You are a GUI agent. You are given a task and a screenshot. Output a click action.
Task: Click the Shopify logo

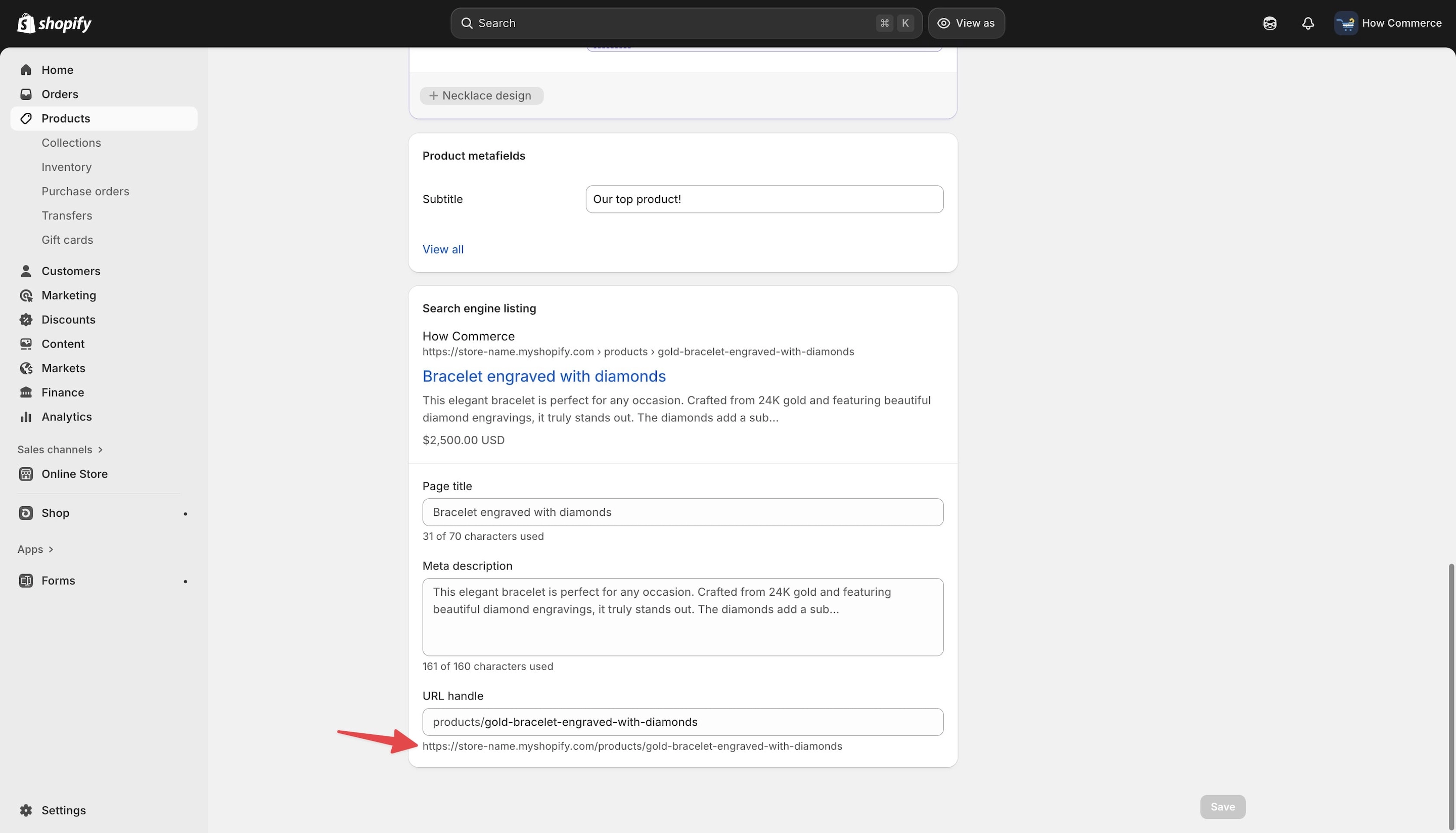pyautogui.click(x=54, y=23)
